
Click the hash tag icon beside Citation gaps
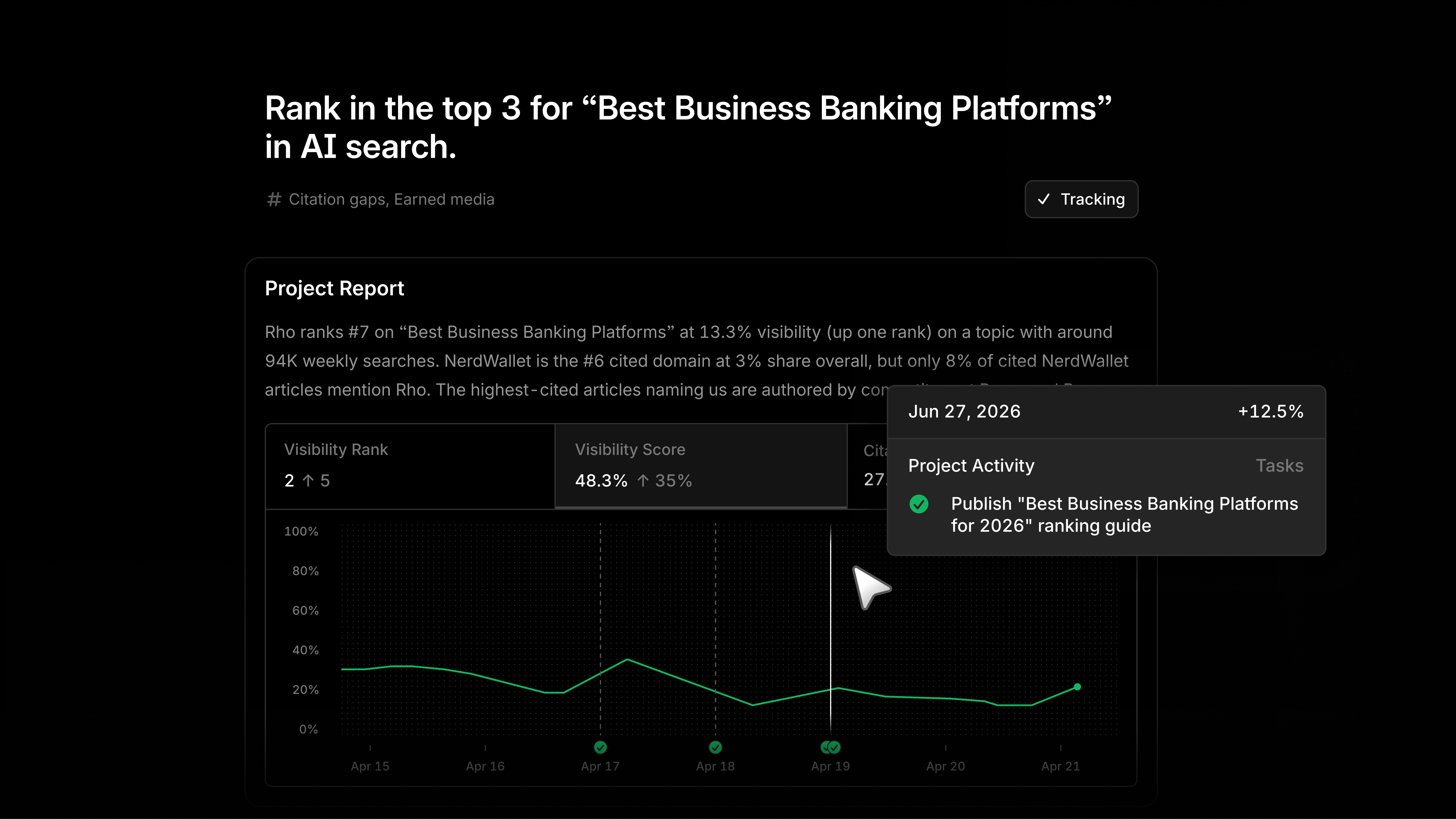(274, 199)
